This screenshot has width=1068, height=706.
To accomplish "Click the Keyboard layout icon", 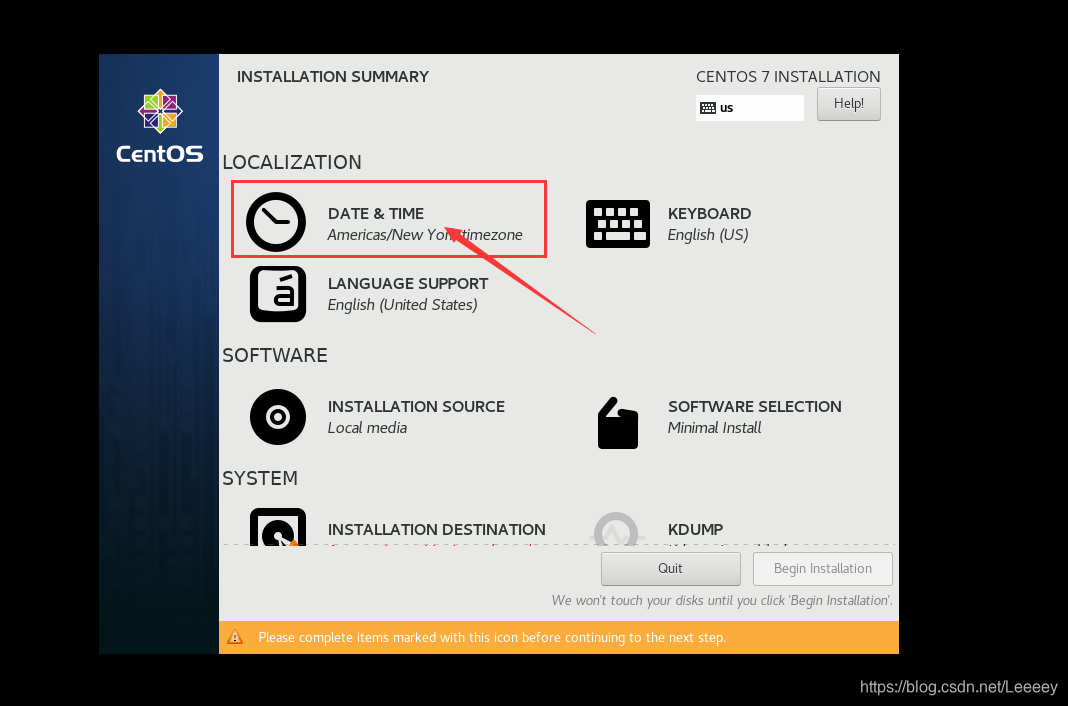I will [x=618, y=224].
